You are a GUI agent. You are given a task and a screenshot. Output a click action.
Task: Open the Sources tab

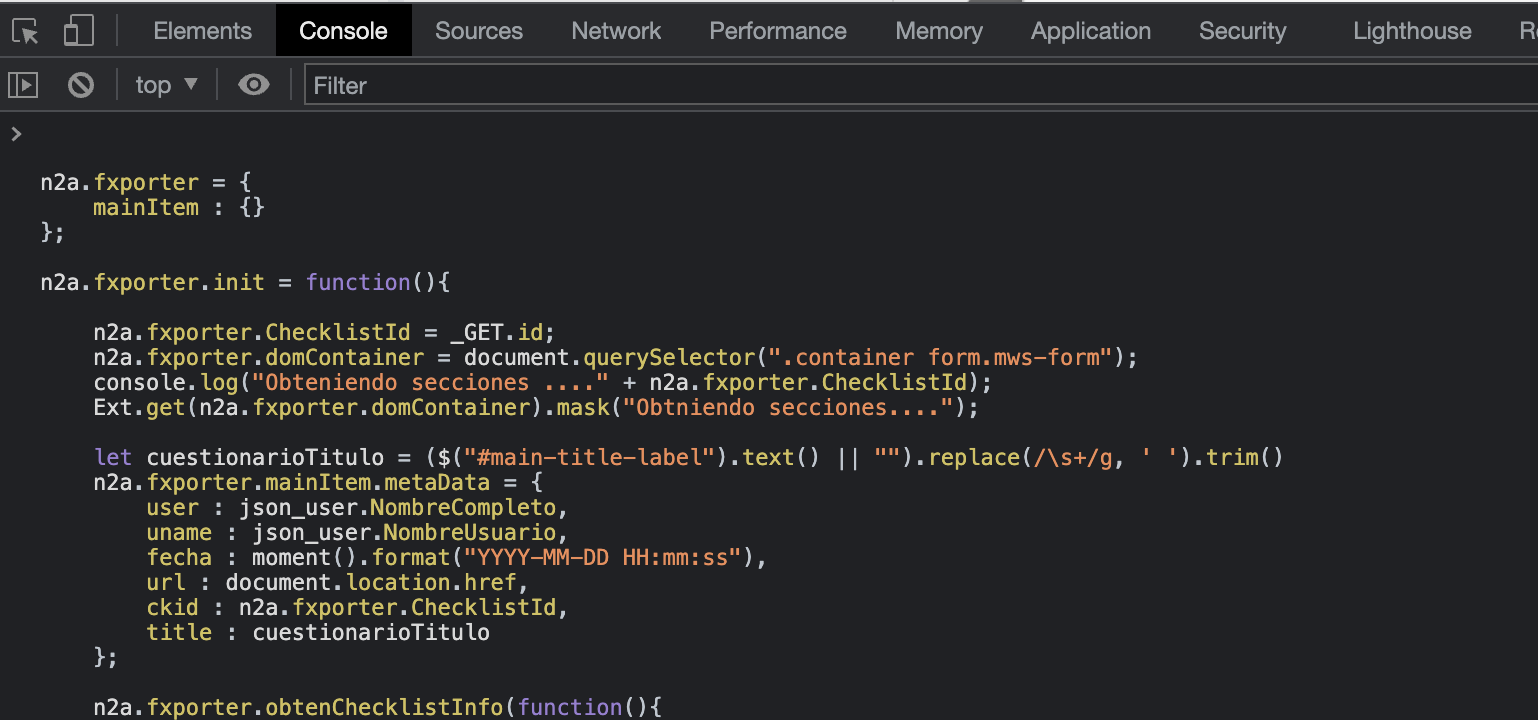coord(479,31)
